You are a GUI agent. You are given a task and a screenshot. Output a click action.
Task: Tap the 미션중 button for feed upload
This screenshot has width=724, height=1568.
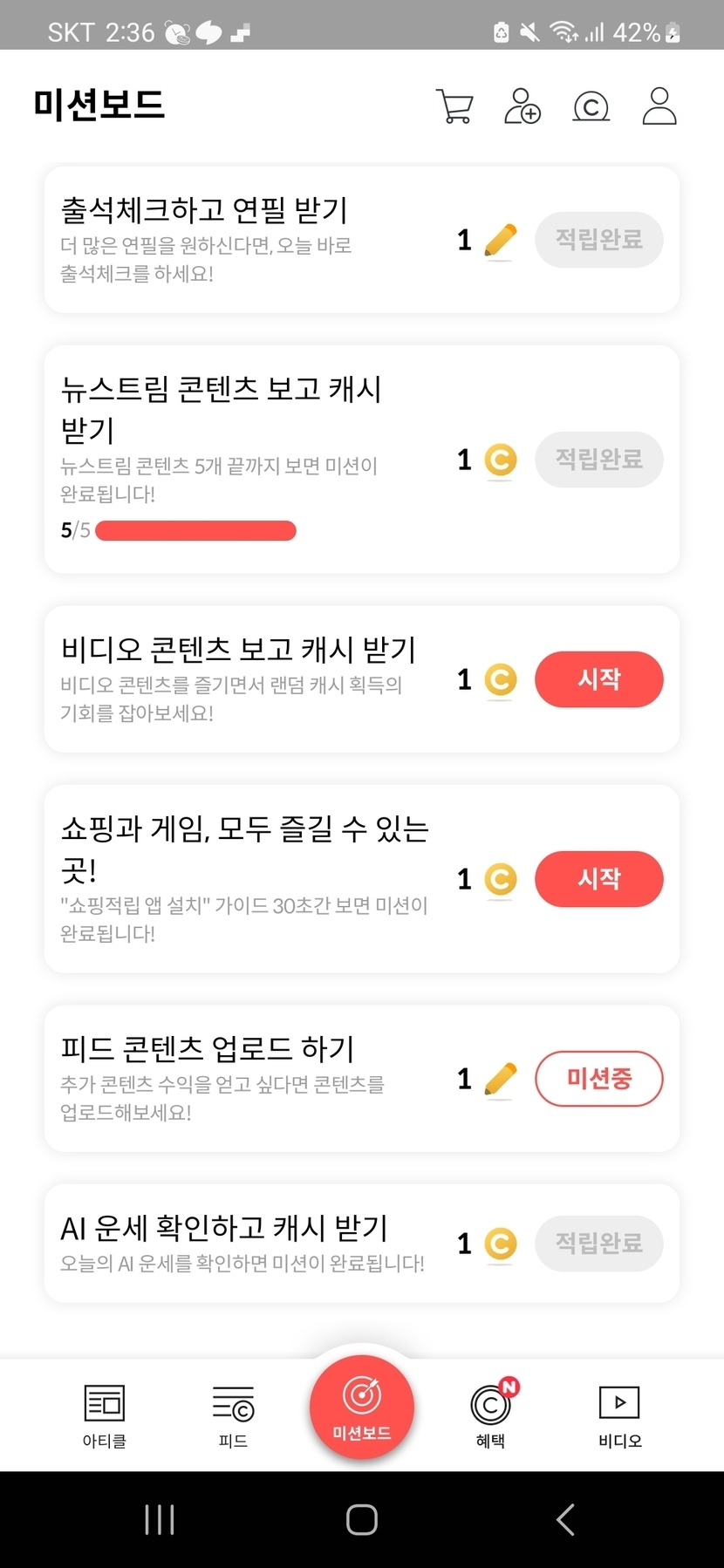click(x=598, y=1079)
